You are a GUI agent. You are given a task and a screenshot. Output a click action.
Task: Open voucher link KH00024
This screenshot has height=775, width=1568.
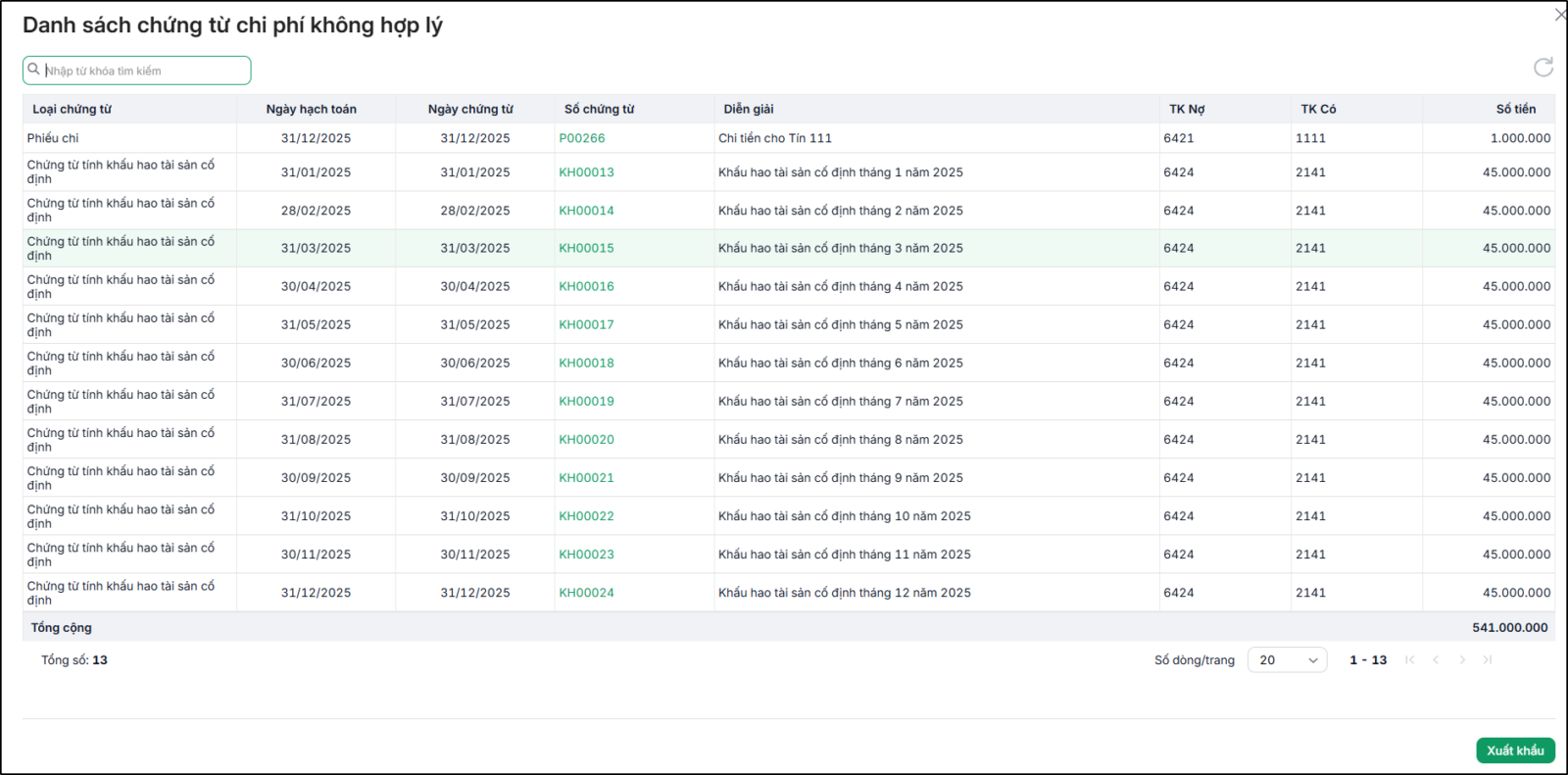click(586, 593)
